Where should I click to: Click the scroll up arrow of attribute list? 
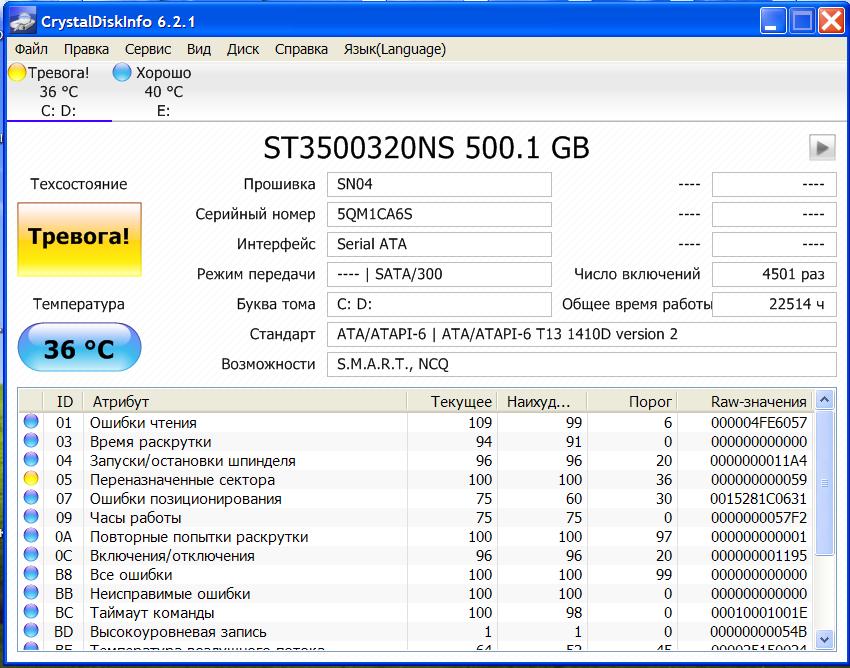[824, 401]
